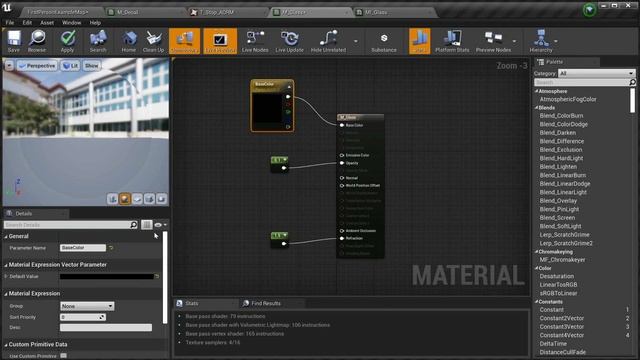Open the Default Value black color swatch
Image resolution: width=640 pixels, height=360 pixels.
coord(107,276)
